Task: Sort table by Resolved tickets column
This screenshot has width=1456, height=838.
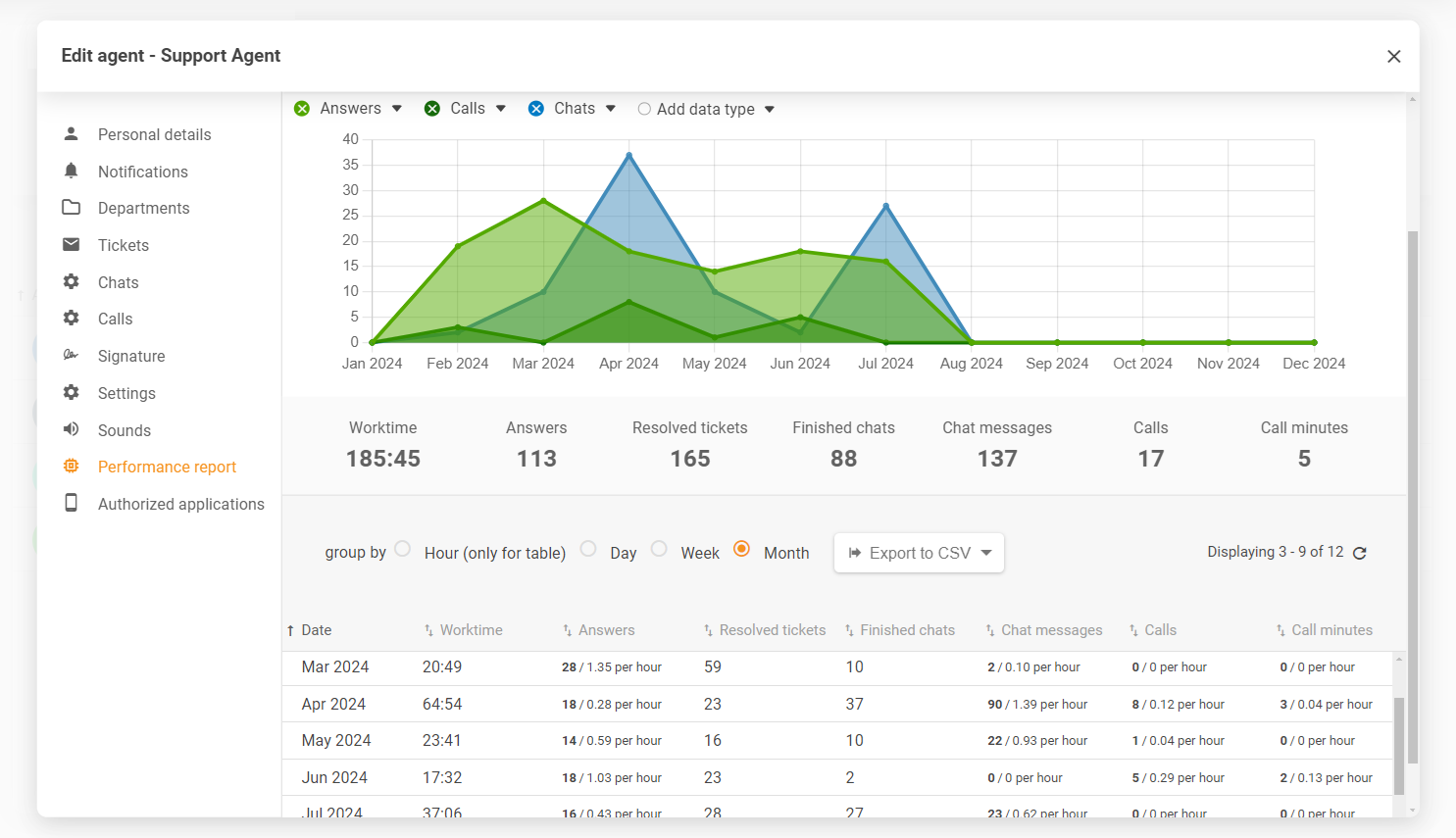Action: [x=772, y=630]
